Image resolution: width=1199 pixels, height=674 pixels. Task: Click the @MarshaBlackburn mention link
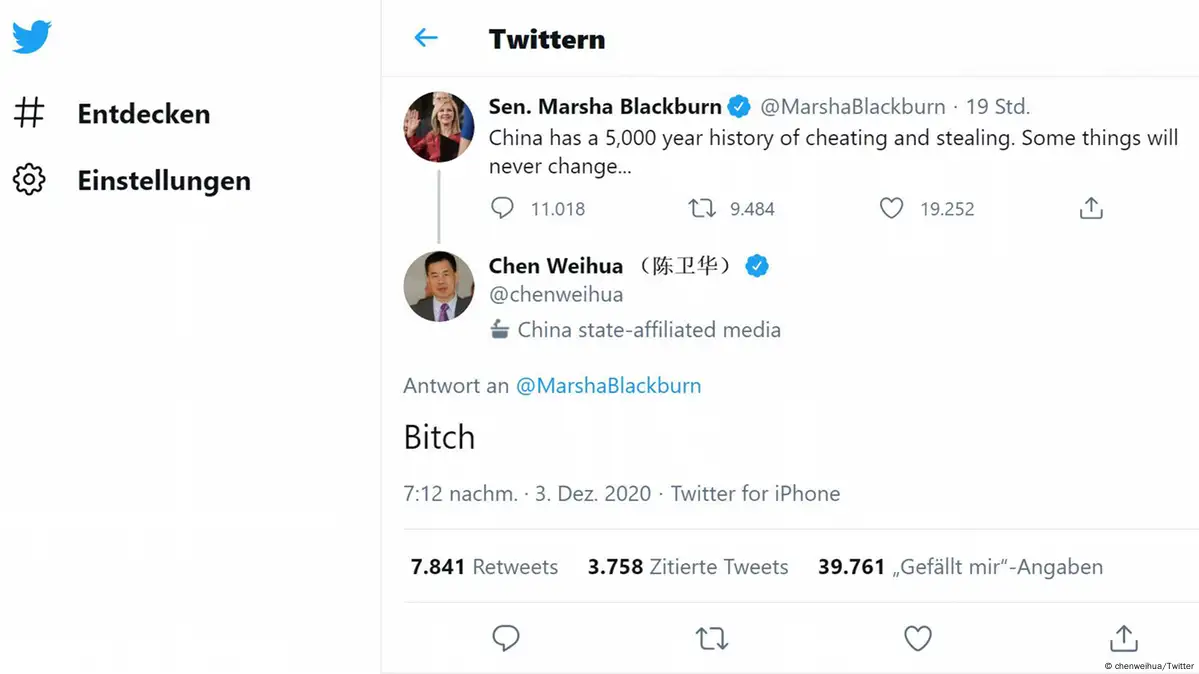[x=608, y=386]
